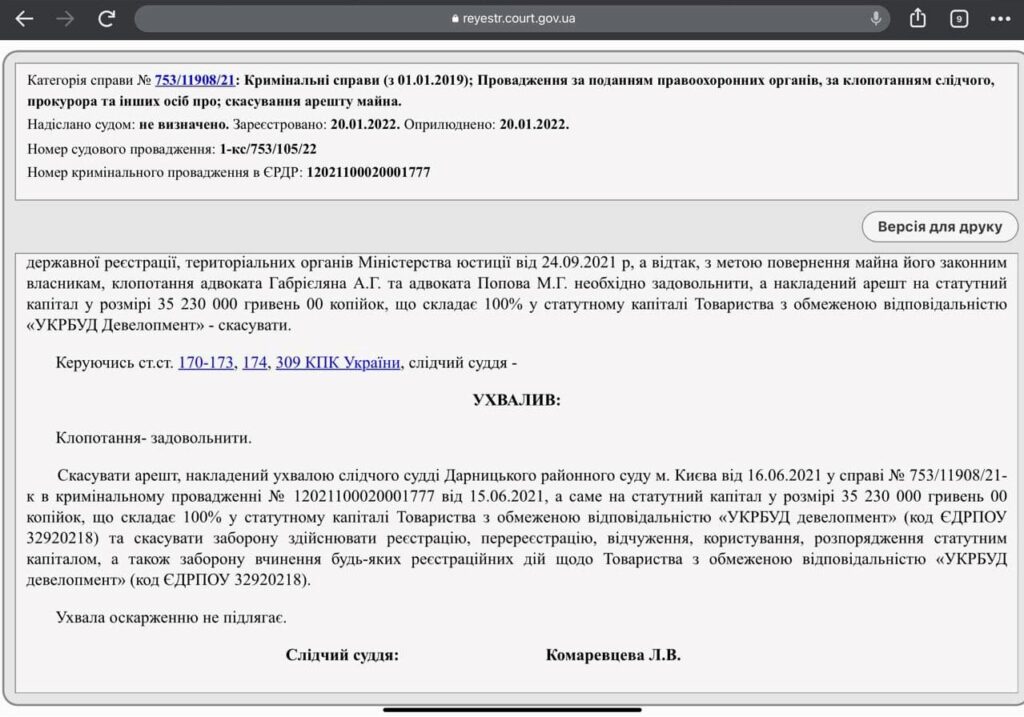The height and width of the screenshot is (717, 1024).
Task: Click the text Клопотання- задовольнити.
Action: point(153,438)
